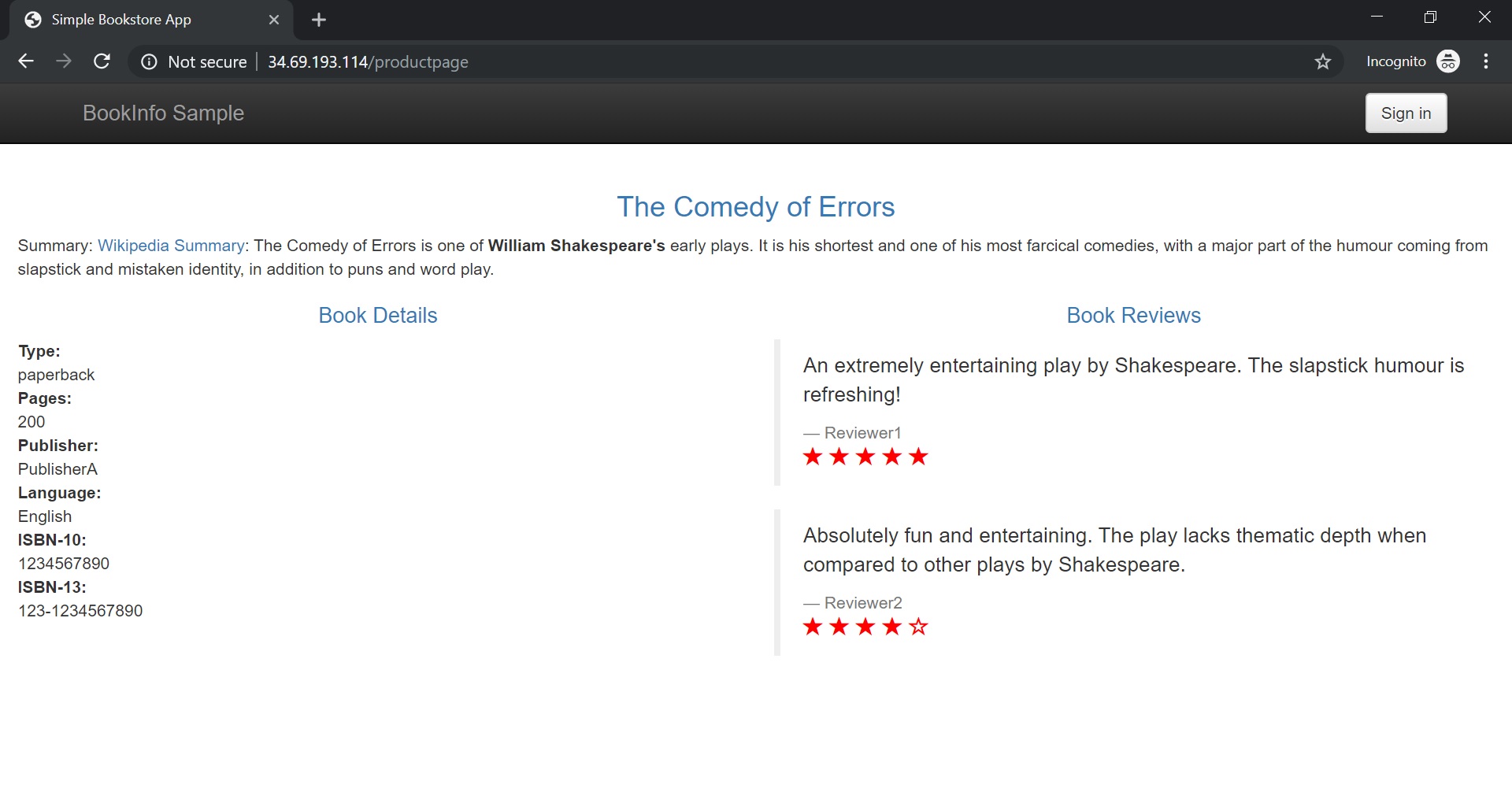
Task: Click the browser back arrow
Action: (x=26, y=61)
